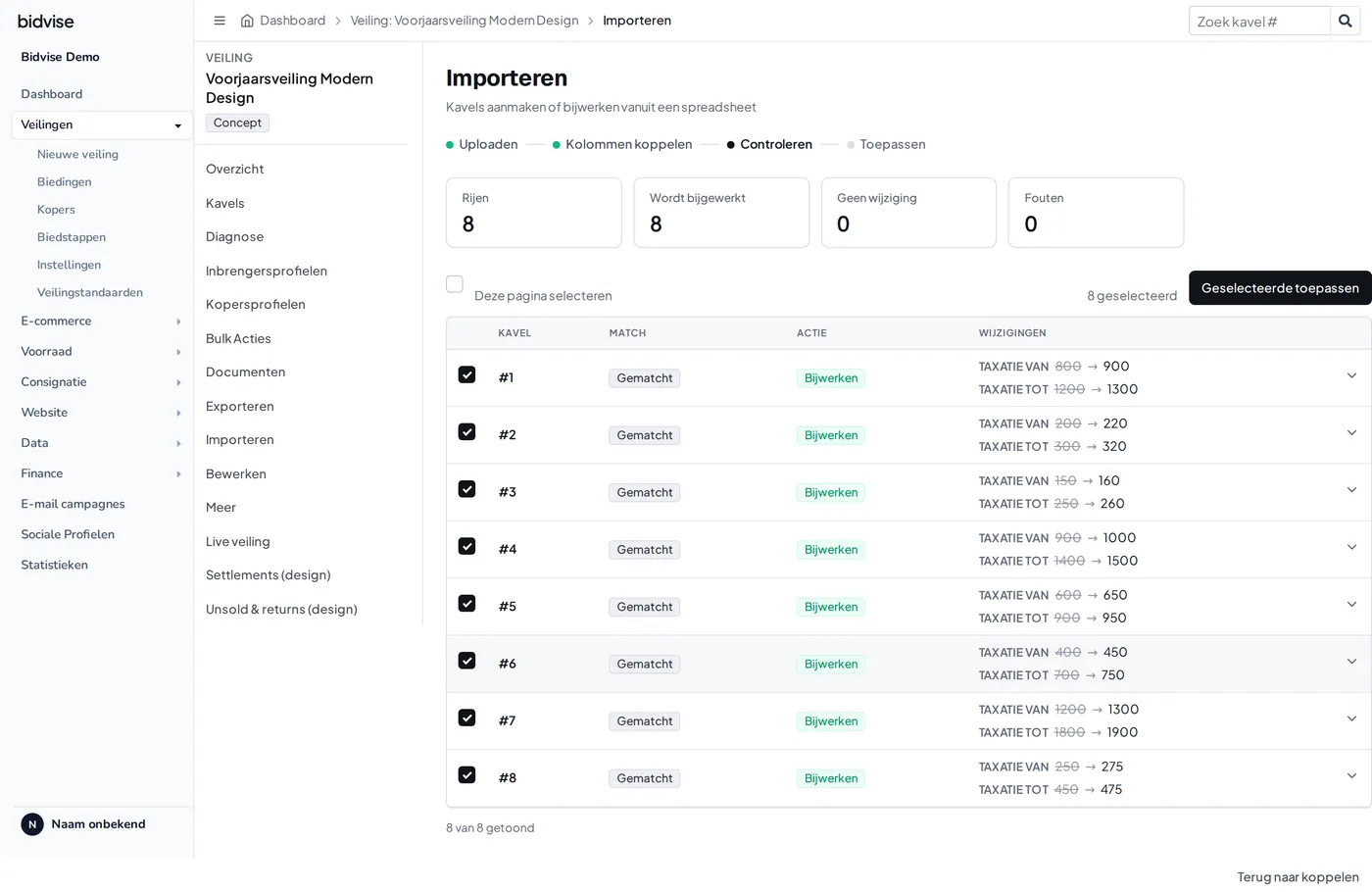
Task: Uncheck the checkbox for kavel #6
Action: tap(467, 661)
